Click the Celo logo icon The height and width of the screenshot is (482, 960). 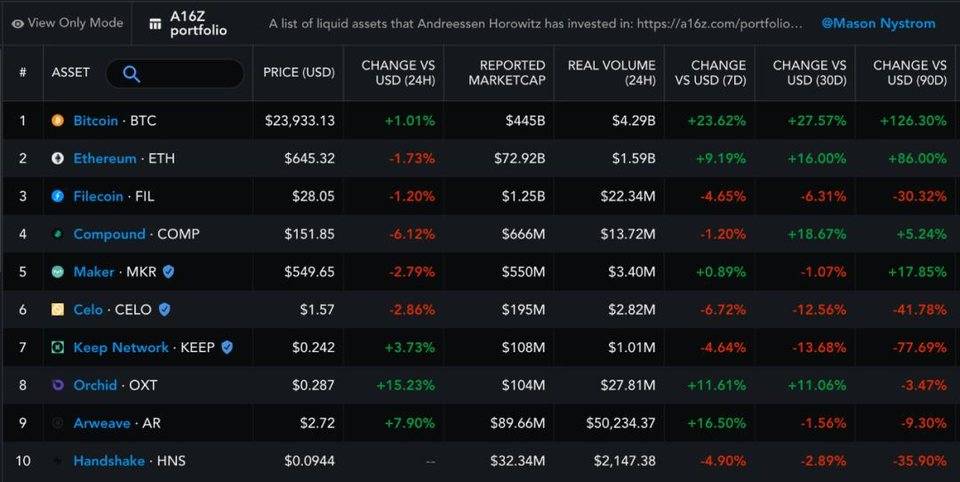pos(58,310)
